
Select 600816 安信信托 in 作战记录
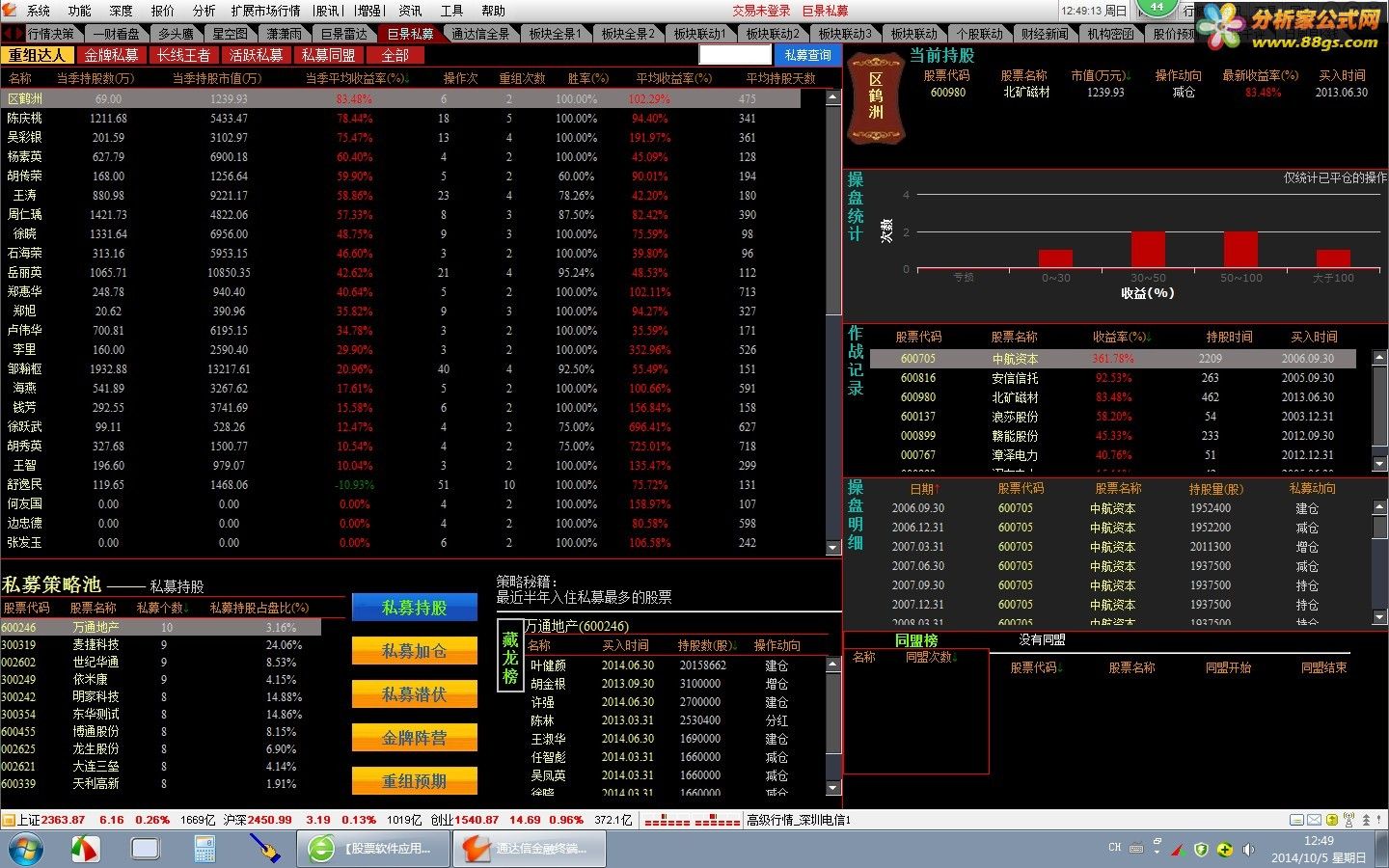[x=1112, y=378]
